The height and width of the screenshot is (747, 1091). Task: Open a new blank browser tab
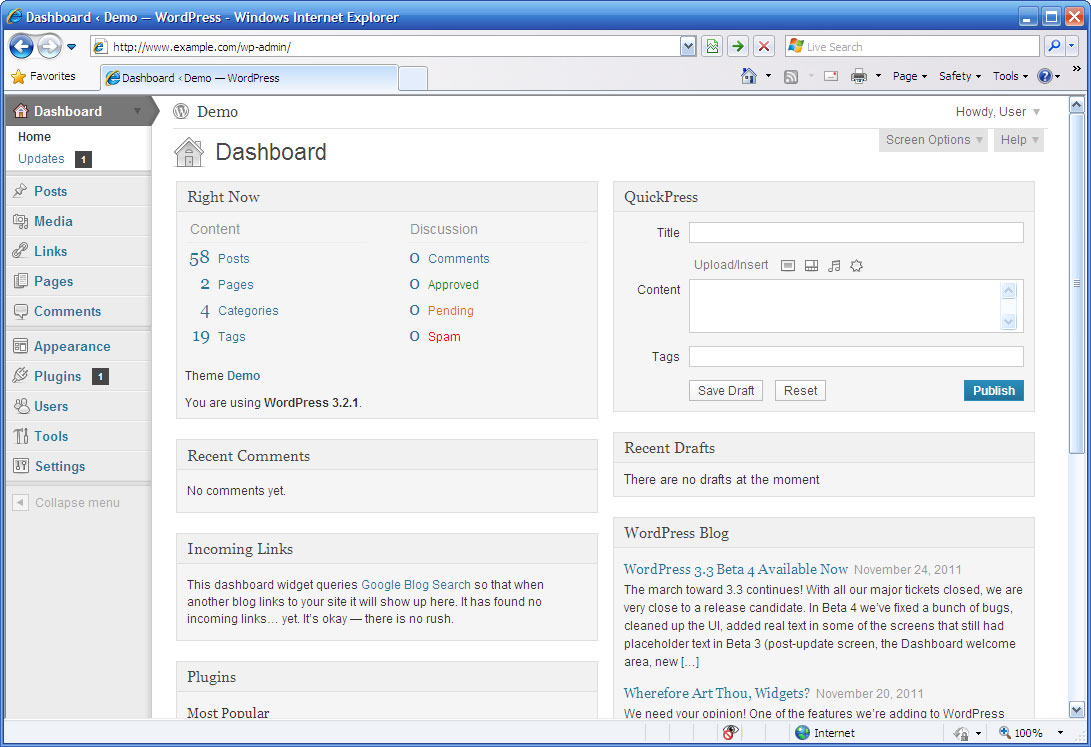(x=413, y=79)
